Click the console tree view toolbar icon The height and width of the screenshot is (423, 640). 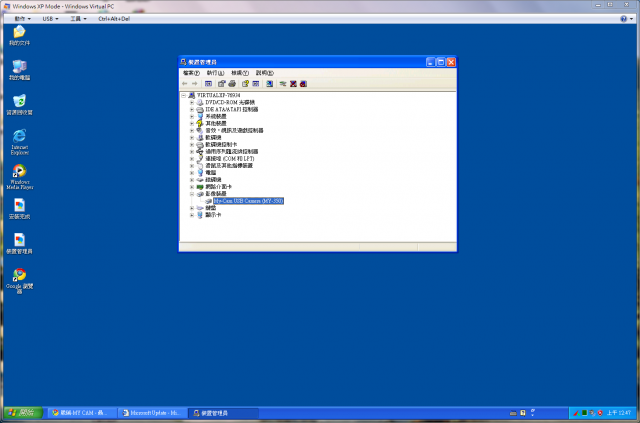(x=208, y=84)
